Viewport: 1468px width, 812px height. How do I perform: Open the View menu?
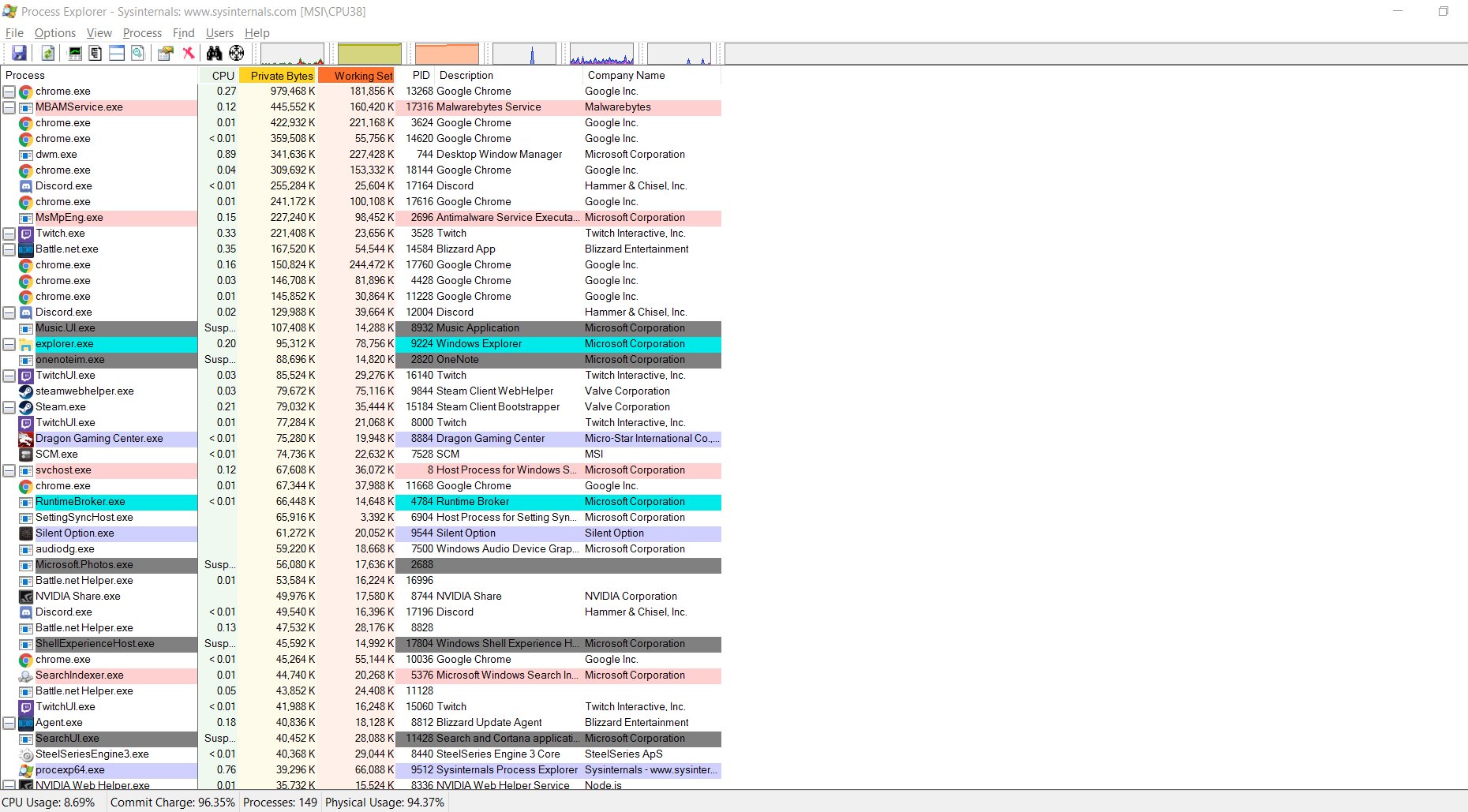99,33
